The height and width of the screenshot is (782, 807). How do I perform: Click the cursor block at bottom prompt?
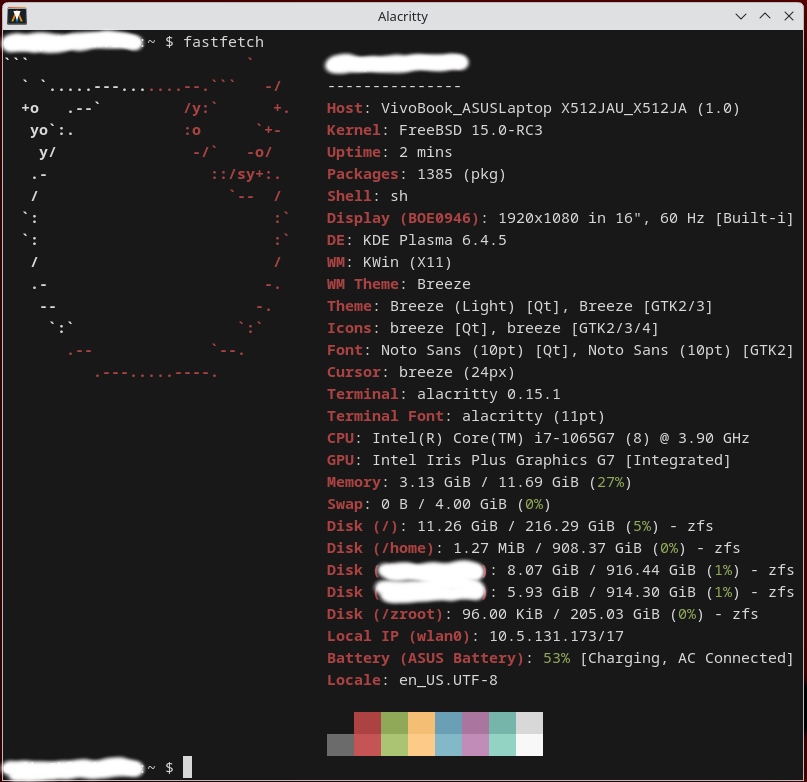187,767
